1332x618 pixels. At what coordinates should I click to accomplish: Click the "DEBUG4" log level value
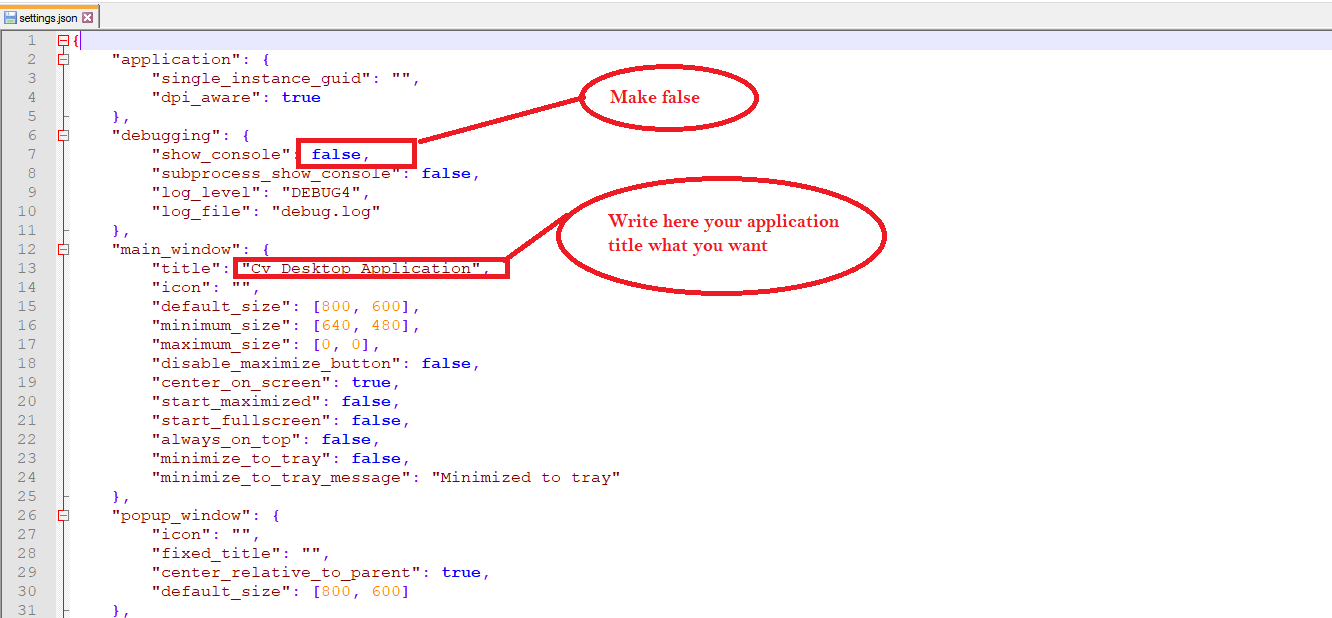click(321, 193)
